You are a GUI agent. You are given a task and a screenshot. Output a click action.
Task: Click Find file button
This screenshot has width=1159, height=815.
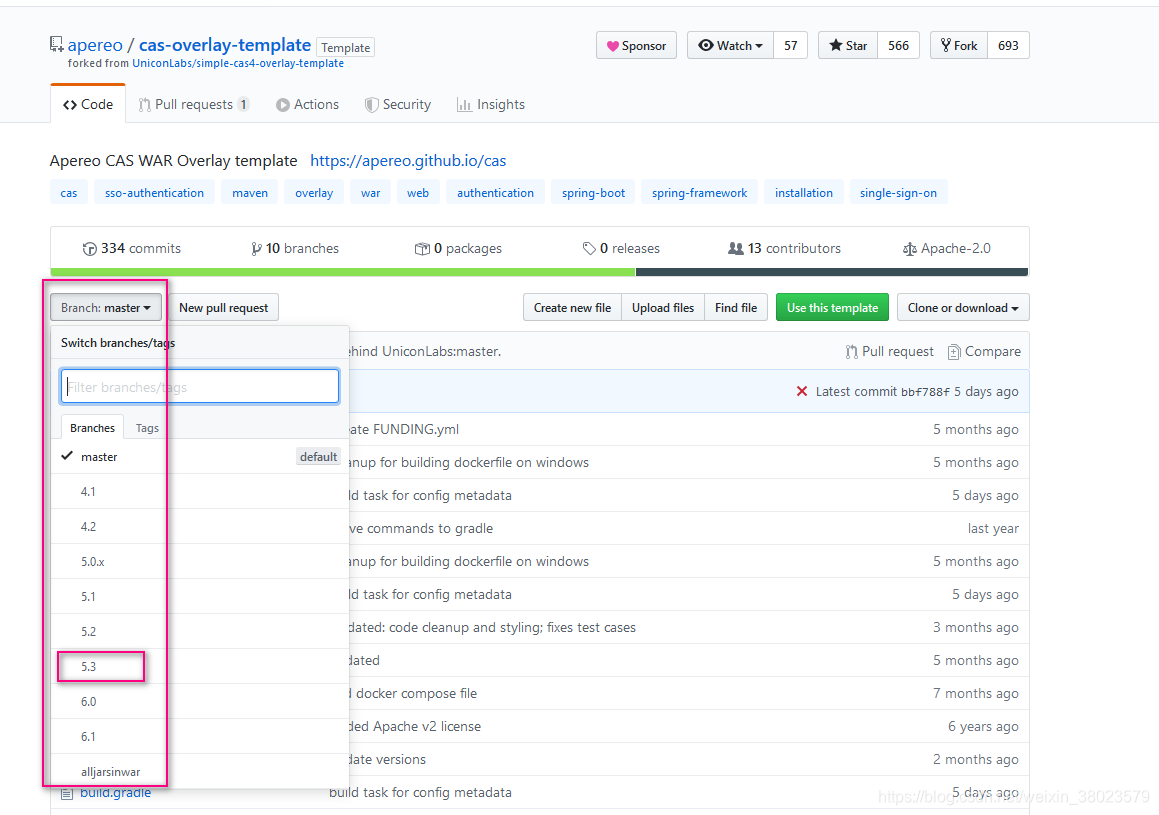[x=736, y=307]
